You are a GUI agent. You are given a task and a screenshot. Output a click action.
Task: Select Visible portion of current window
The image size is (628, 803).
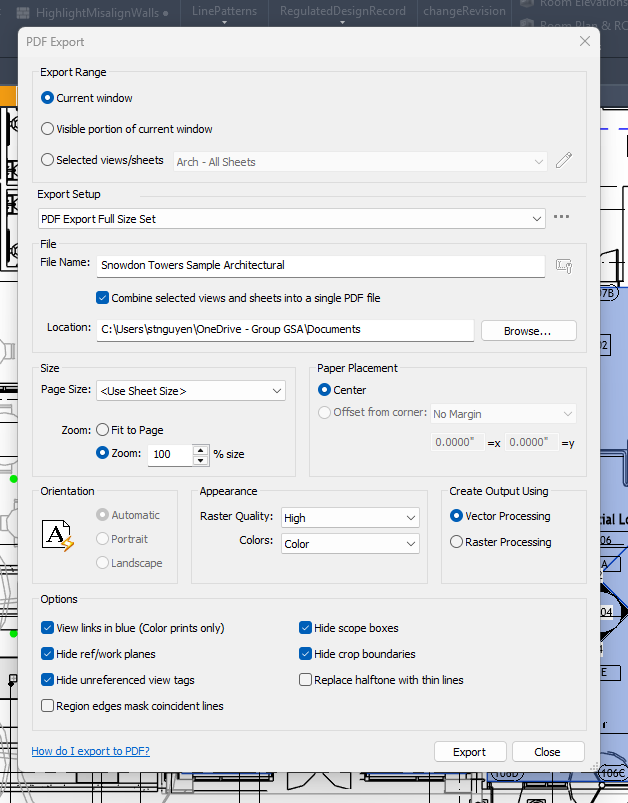(x=48, y=129)
